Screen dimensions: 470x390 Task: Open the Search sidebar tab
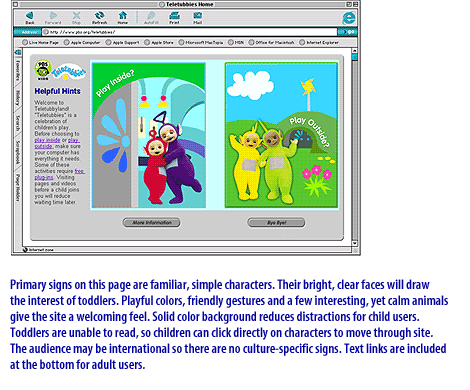pyautogui.click(x=18, y=123)
